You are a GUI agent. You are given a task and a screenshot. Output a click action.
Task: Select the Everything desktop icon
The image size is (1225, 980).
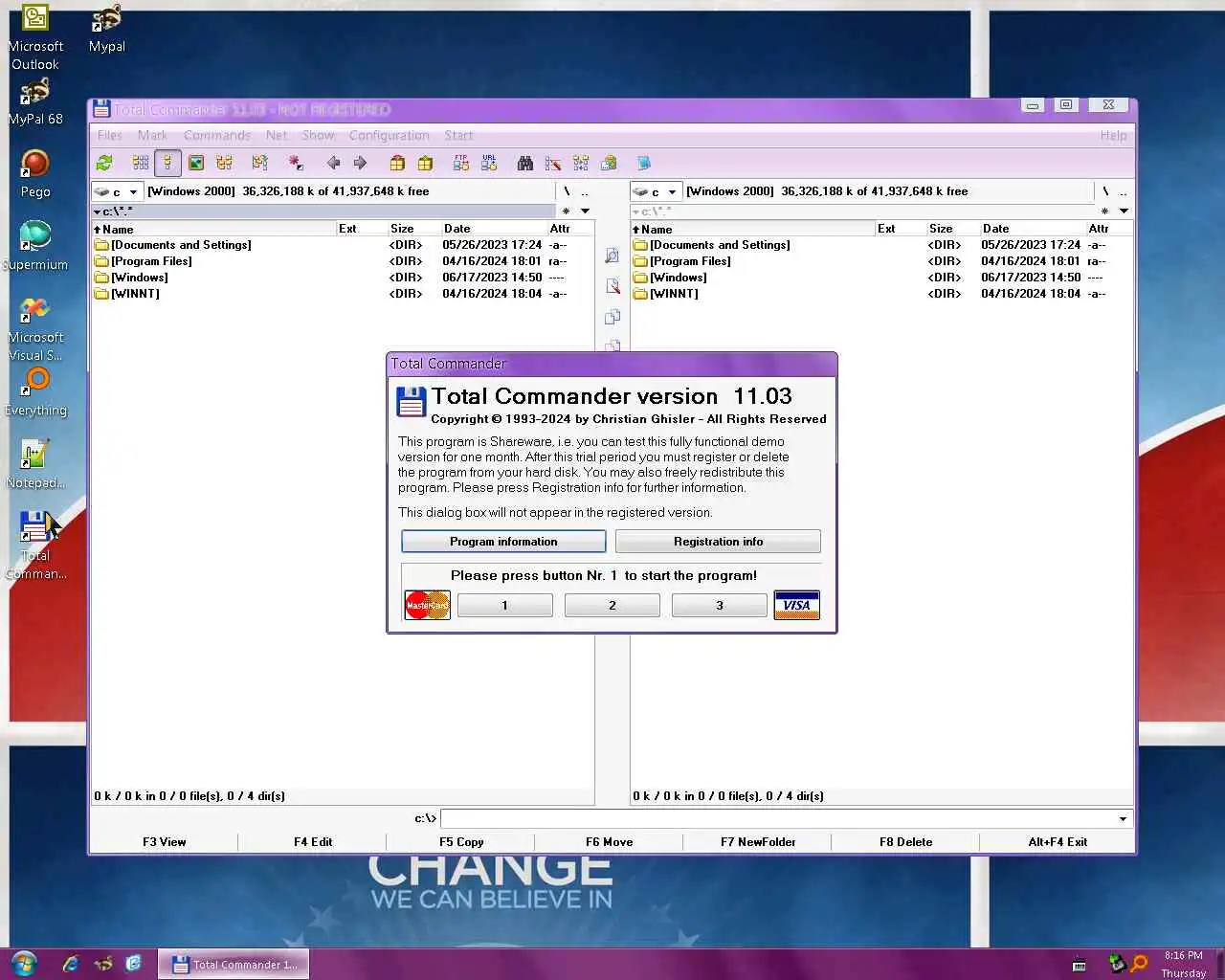pyautogui.click(x=35, y=392)
